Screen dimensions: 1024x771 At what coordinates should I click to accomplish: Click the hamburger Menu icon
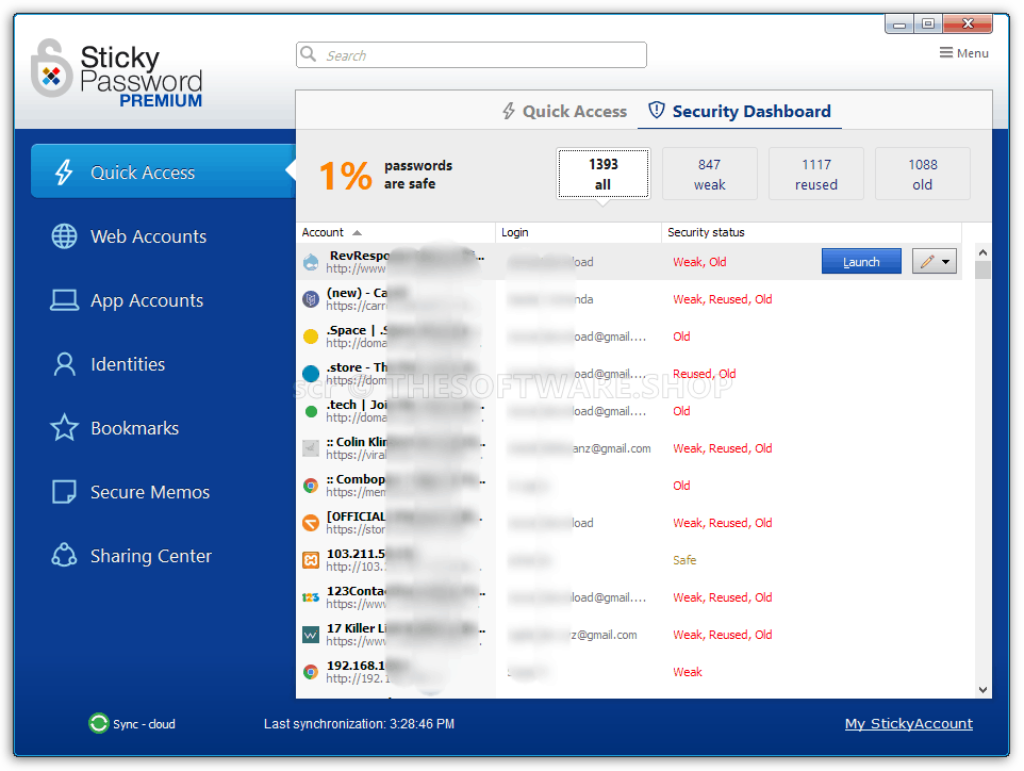pyautogui.click(x=946, y=53)
